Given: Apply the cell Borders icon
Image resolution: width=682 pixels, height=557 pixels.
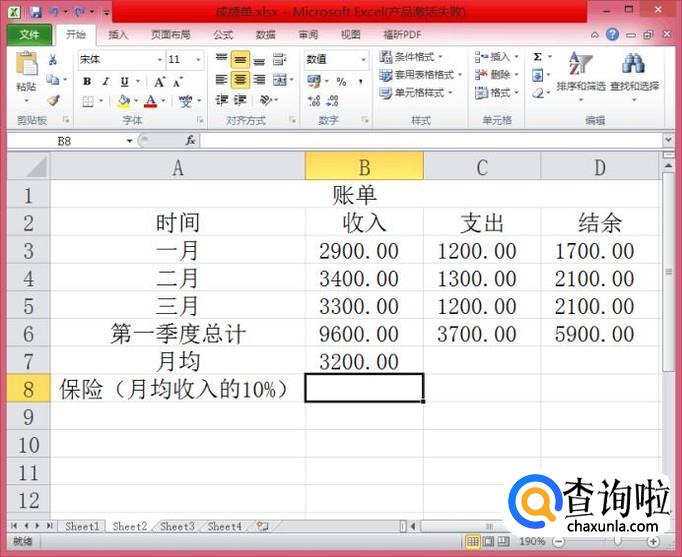Looking at the screenshot, I should (88, 102).
